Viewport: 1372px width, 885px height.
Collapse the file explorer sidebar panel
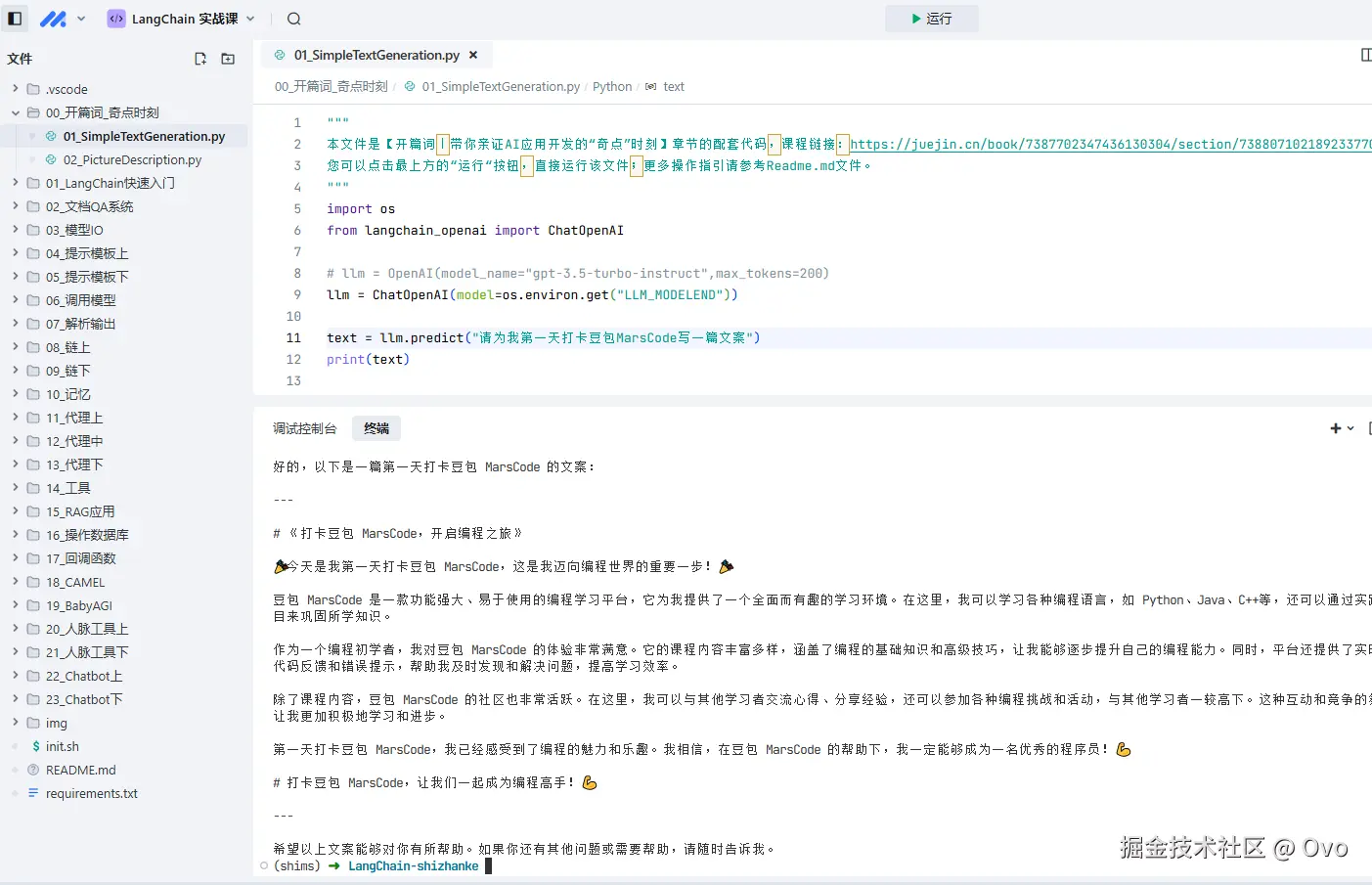14,18
